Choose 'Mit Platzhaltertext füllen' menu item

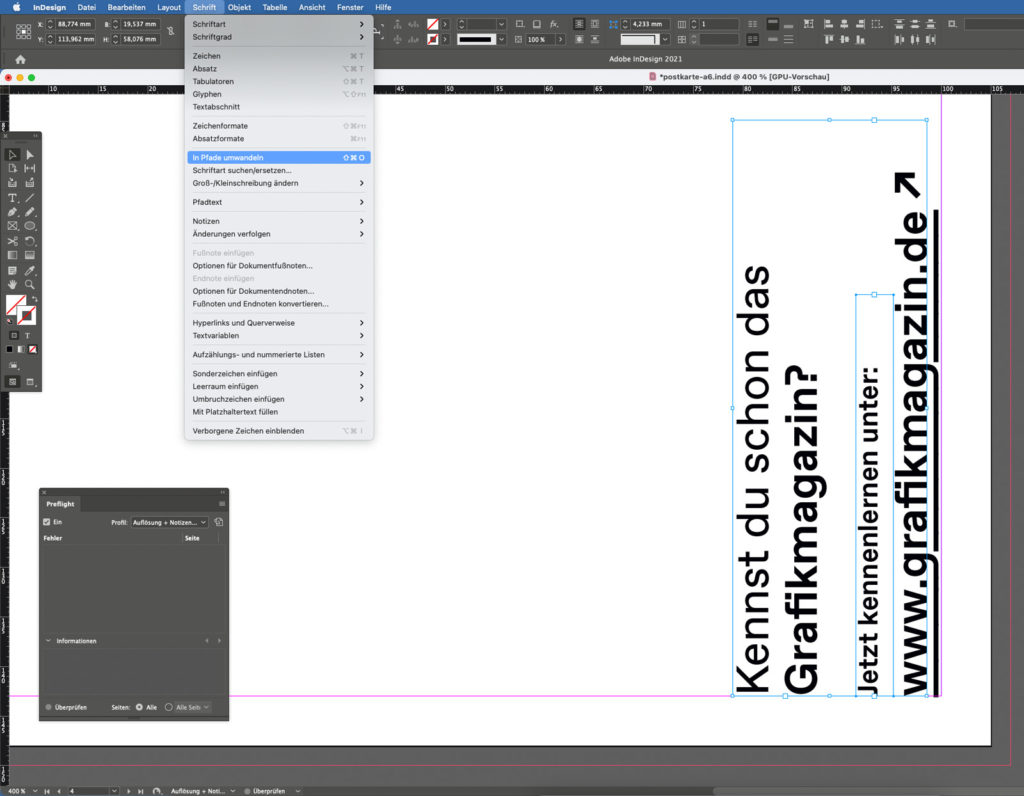(x=278, y=412)
